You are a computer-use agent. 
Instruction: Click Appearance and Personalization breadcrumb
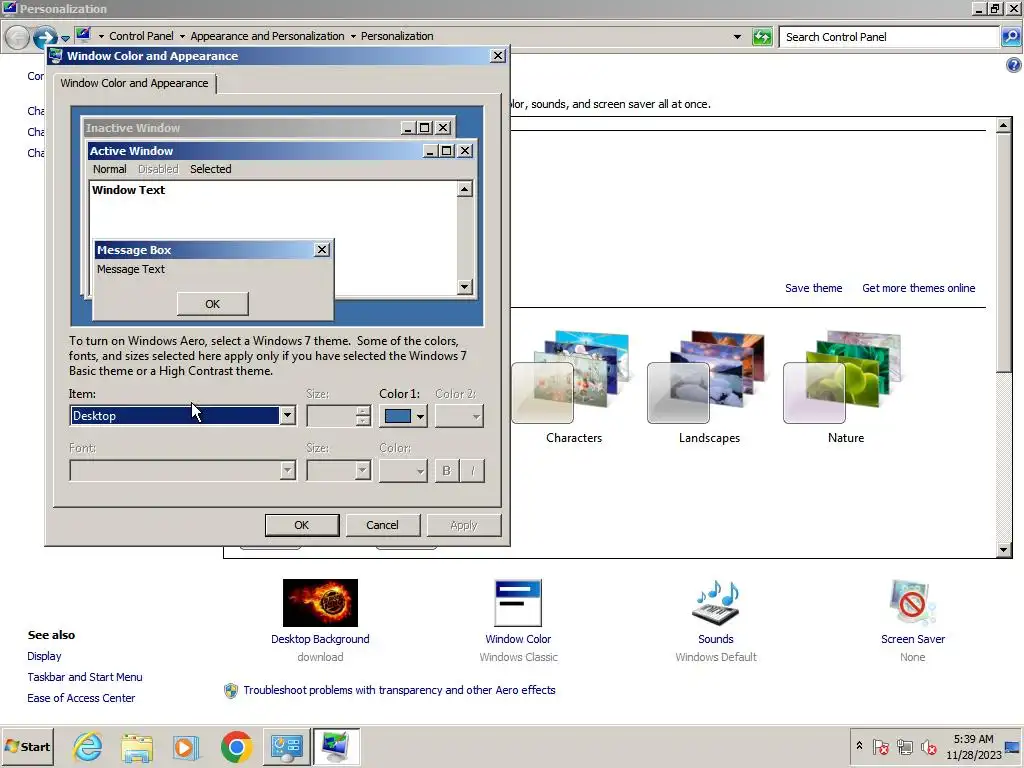point(267,37)
